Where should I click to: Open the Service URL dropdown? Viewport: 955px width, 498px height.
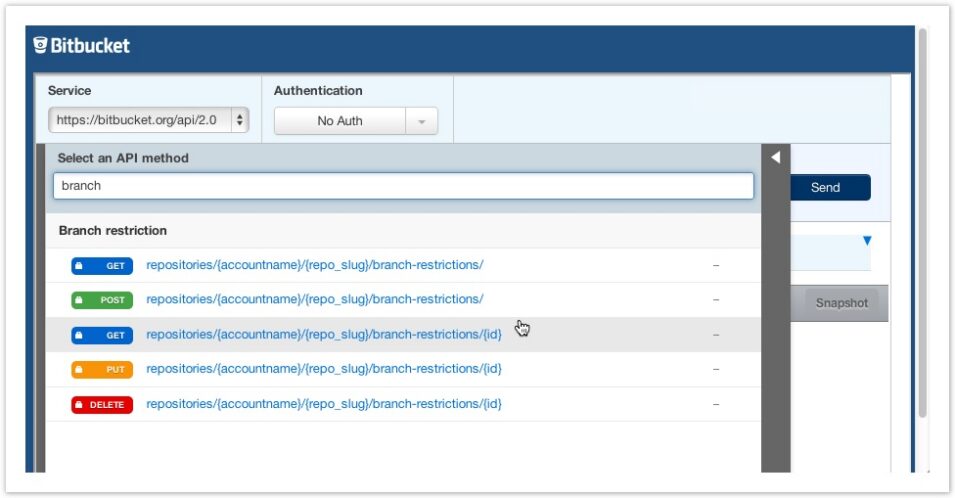tap(149, 120)
